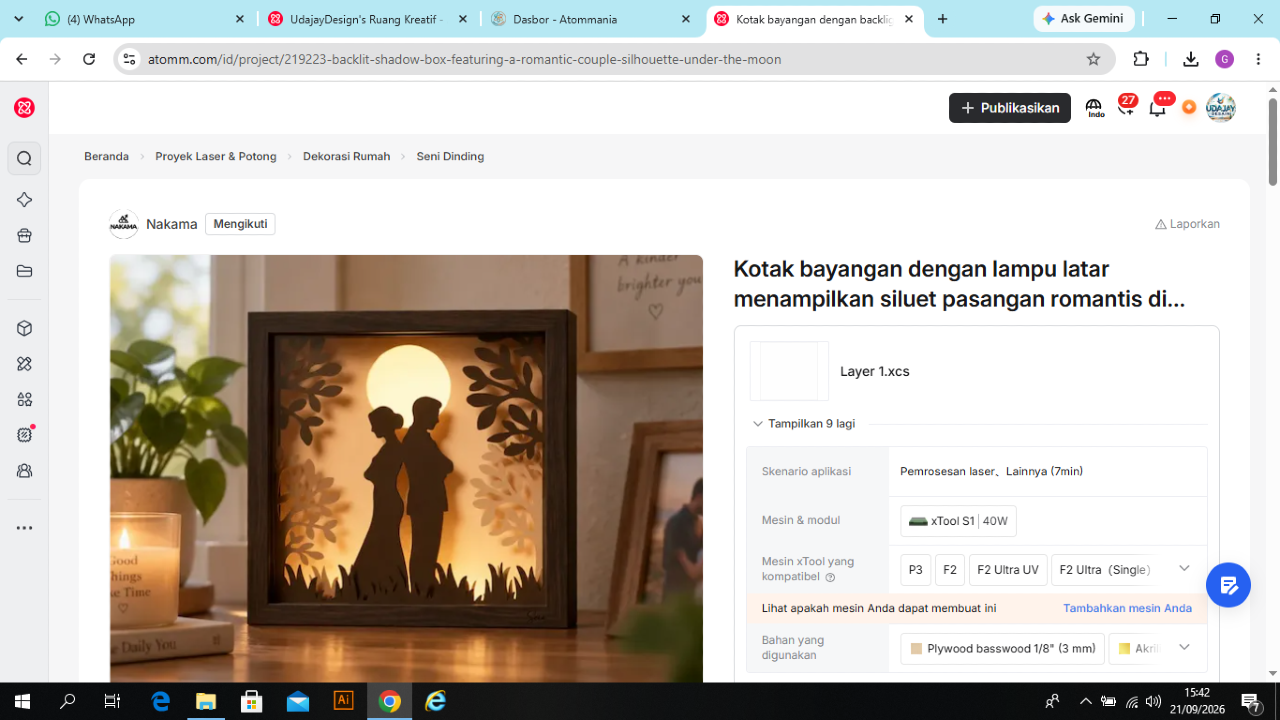Click the community people icon in the sidebar
1280x720 pixels.
pyautogui.click(x=25, y=470)
